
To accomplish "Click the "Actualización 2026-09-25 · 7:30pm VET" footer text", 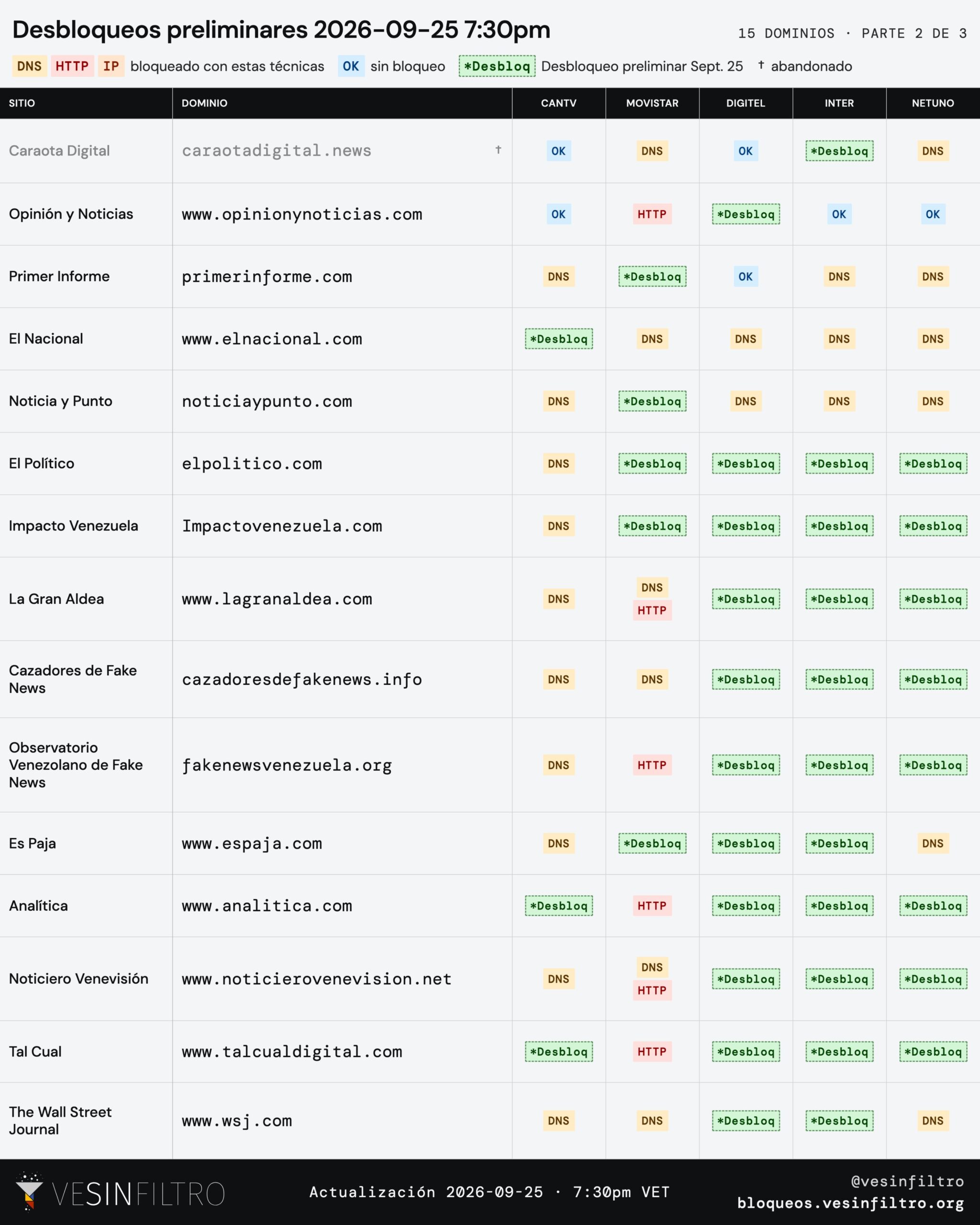I will 490,1192.
